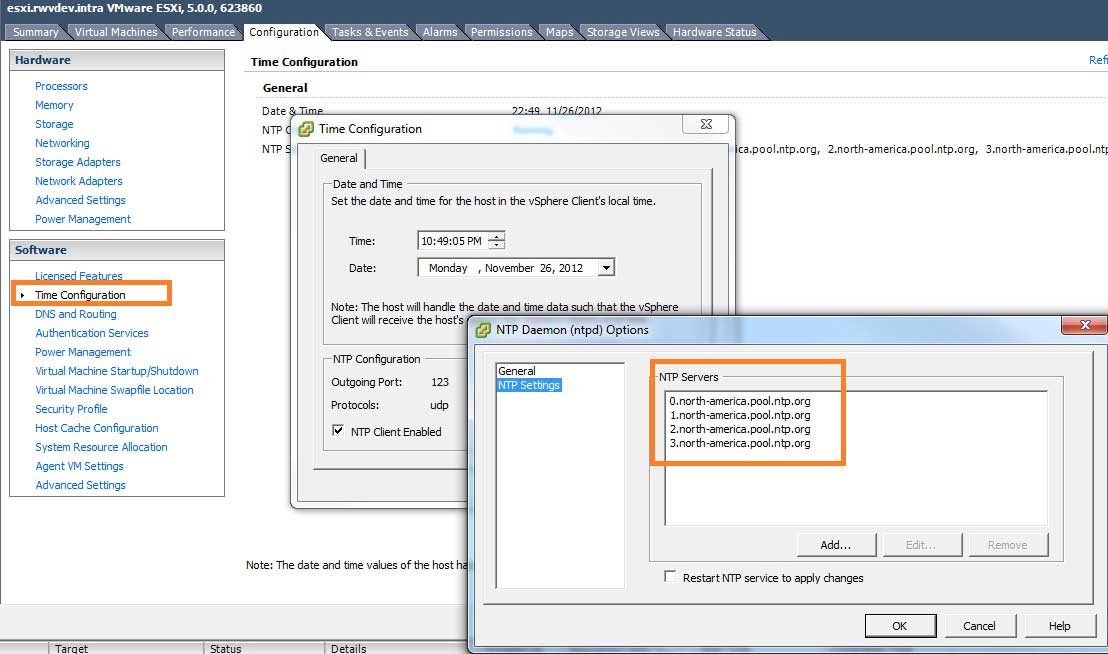Open the Permissions tab
The width and height of the screenshot is (1108, 654).
pos(501,32)
